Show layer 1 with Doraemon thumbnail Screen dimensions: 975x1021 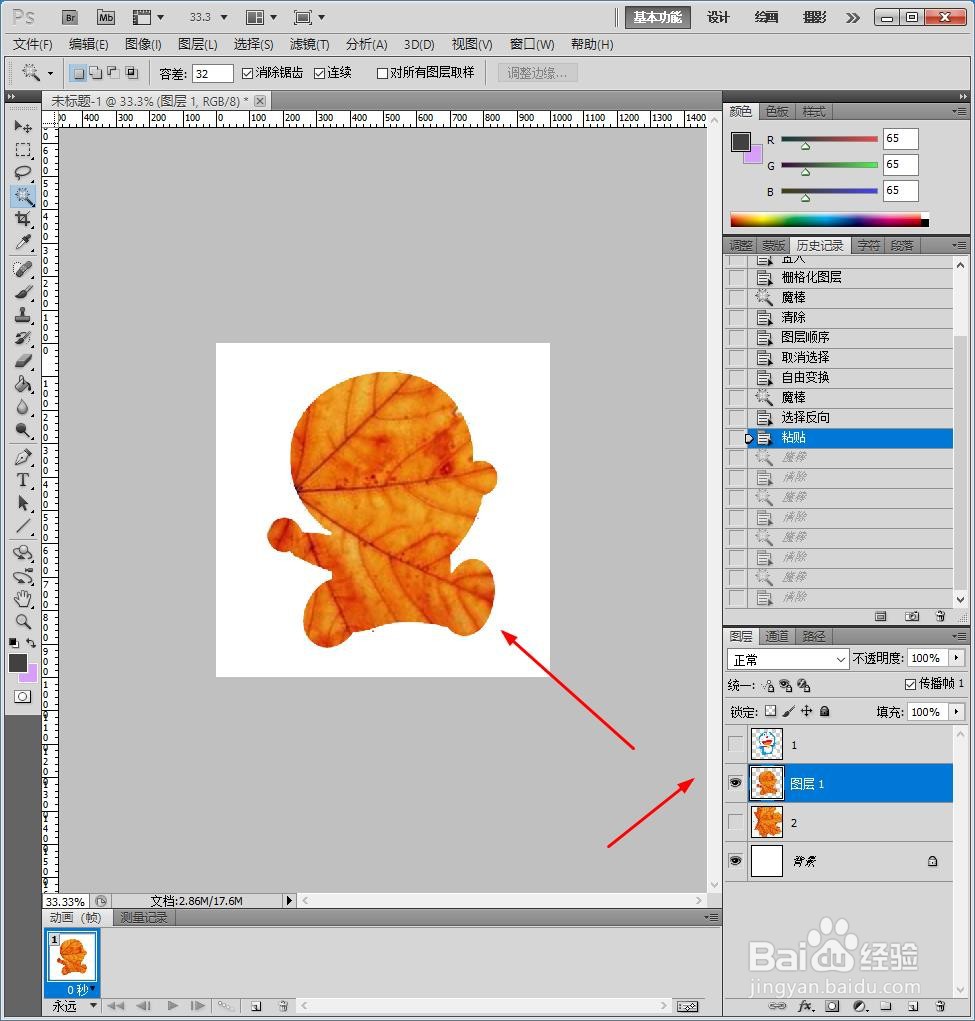735,744
